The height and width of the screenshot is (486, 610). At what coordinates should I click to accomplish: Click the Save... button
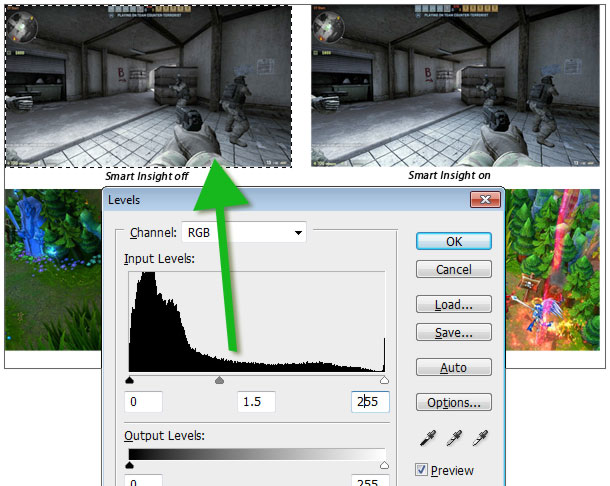point(454,332)
